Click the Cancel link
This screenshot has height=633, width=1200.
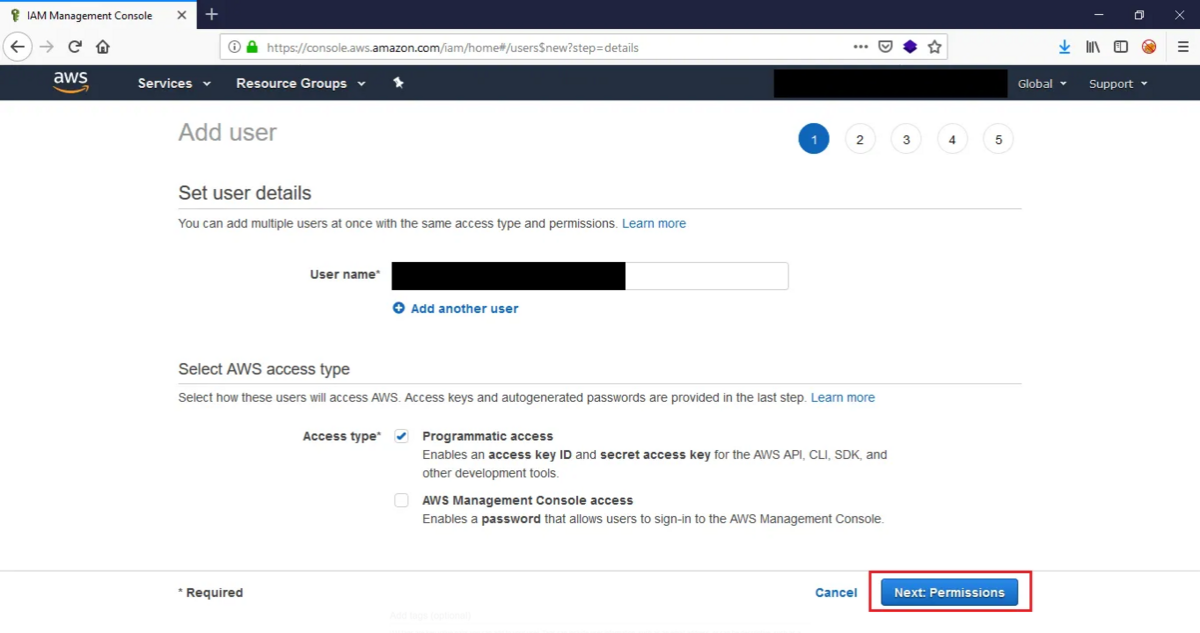[836, 592]
